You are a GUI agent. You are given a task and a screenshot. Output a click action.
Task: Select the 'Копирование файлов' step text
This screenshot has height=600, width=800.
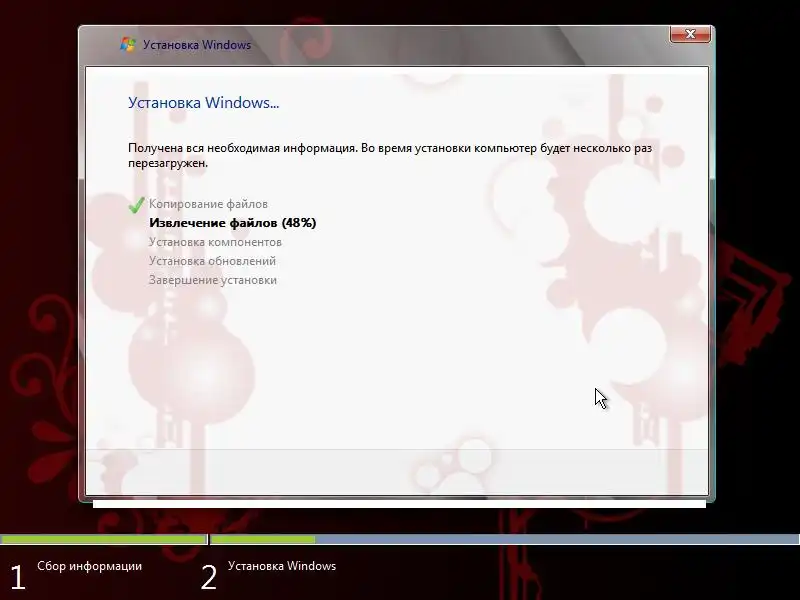(x=208, y=204)
